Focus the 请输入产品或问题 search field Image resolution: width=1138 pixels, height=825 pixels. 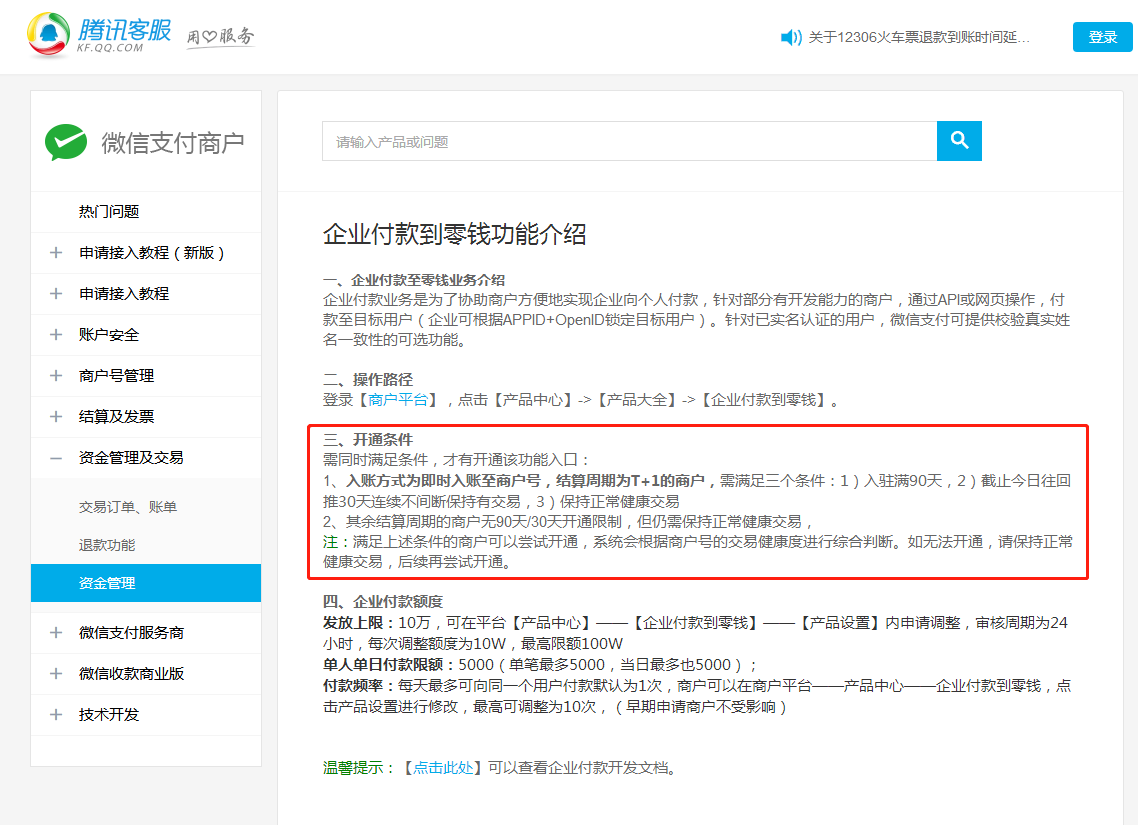click(x=628, y=142)
